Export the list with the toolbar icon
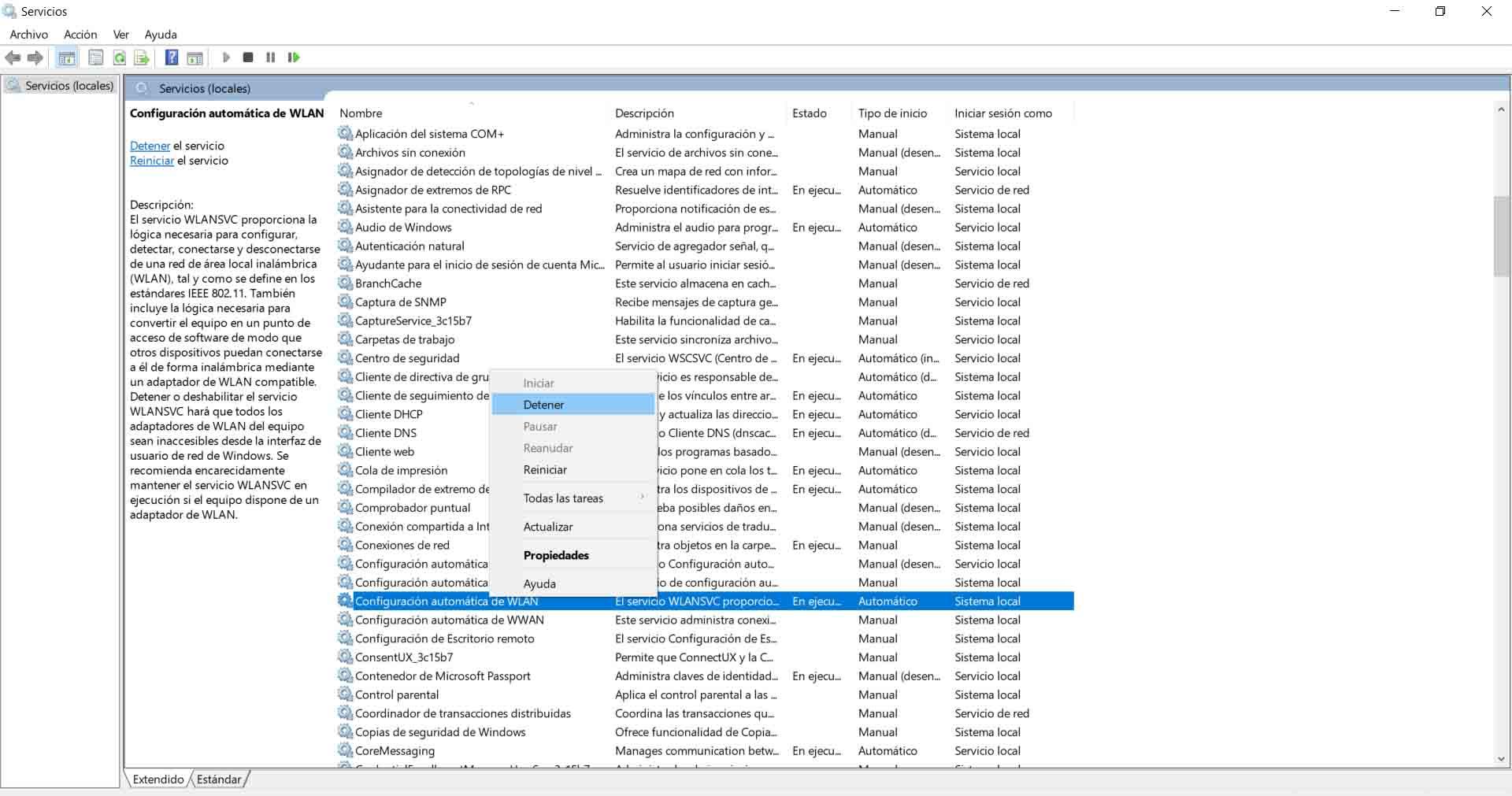 point(142,57)
